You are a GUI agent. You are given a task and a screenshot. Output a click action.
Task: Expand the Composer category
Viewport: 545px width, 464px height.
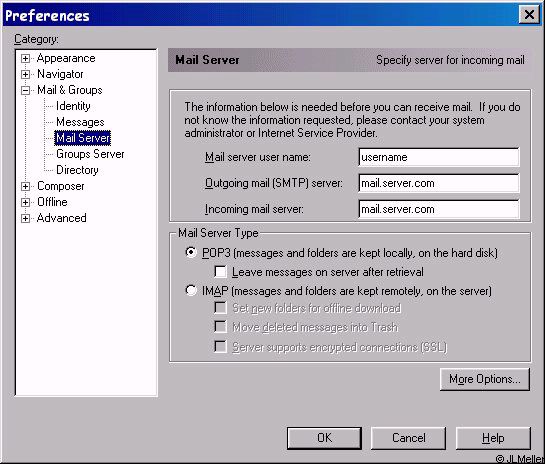click(x=25, y=186)
